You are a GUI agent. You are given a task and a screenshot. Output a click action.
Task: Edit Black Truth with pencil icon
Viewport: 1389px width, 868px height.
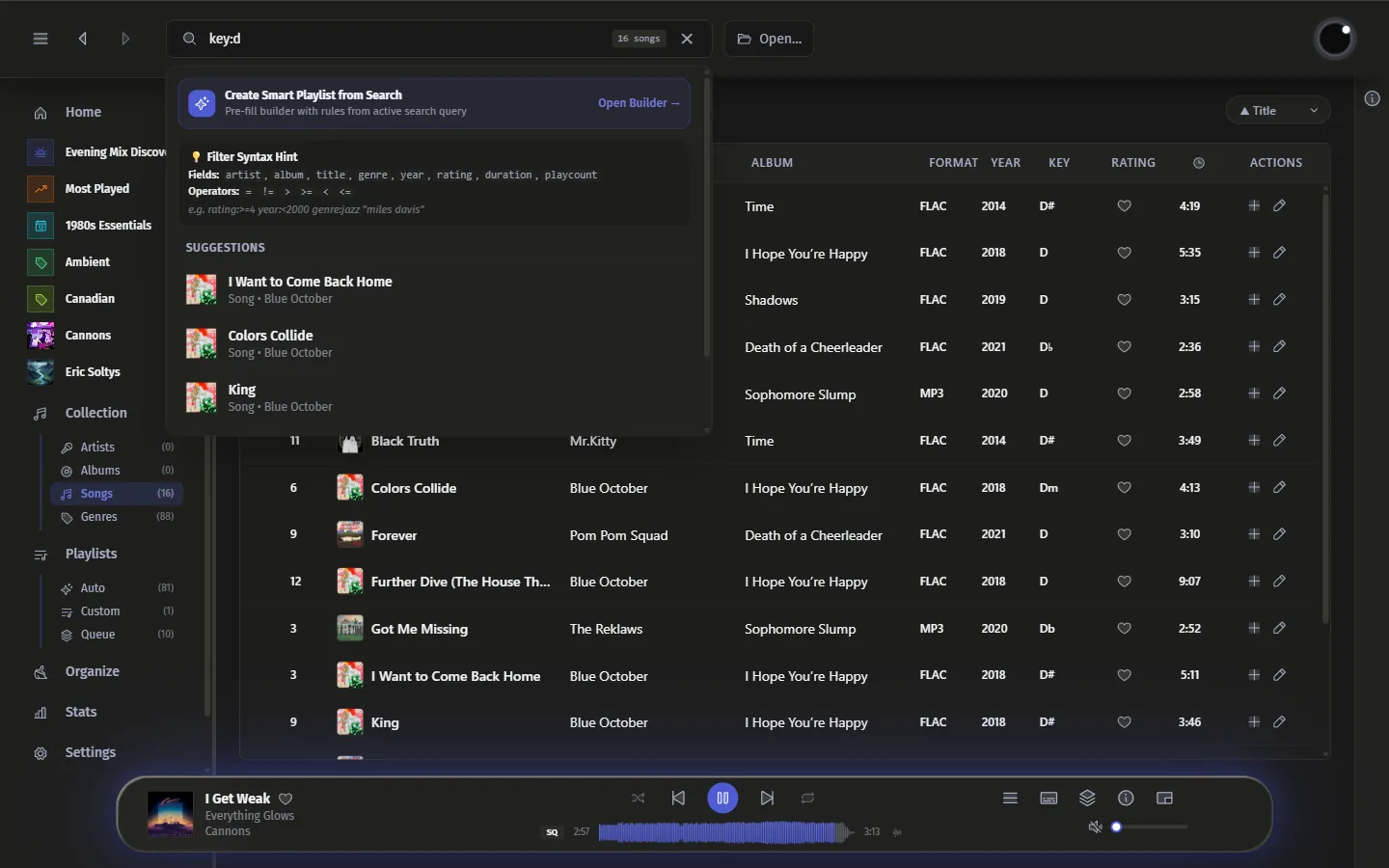[1279, 441]
